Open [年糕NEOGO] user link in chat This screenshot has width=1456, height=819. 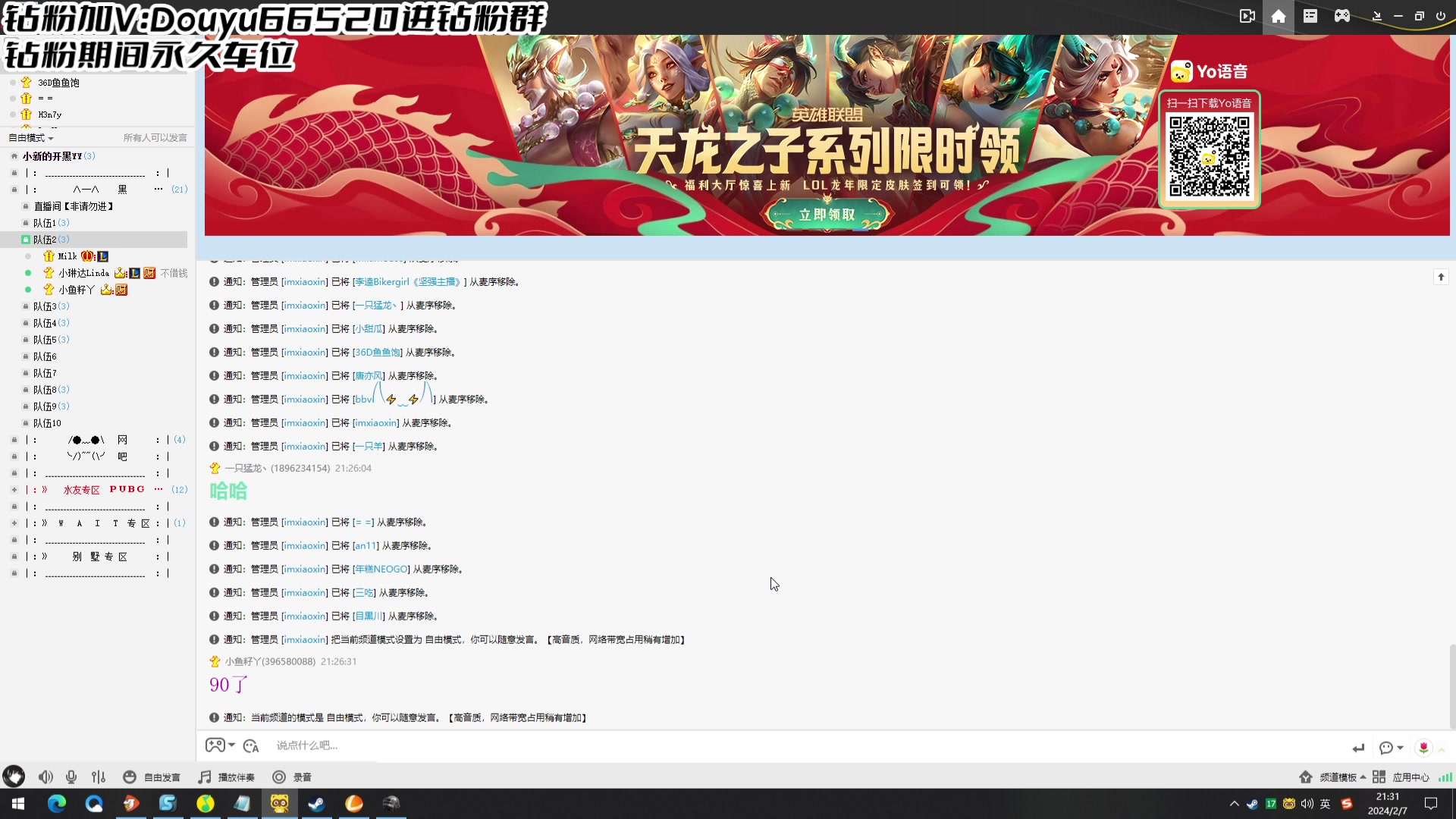(381, 570)
